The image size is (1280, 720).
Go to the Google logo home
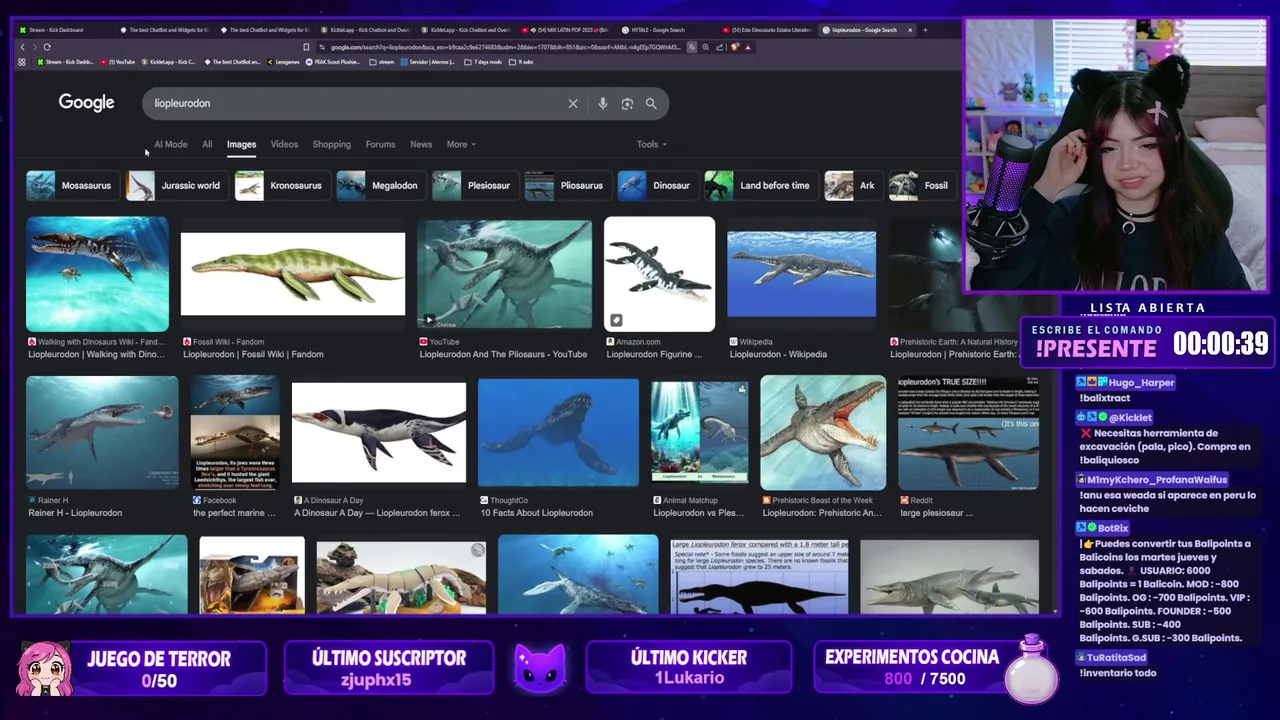tap(86, 102)
